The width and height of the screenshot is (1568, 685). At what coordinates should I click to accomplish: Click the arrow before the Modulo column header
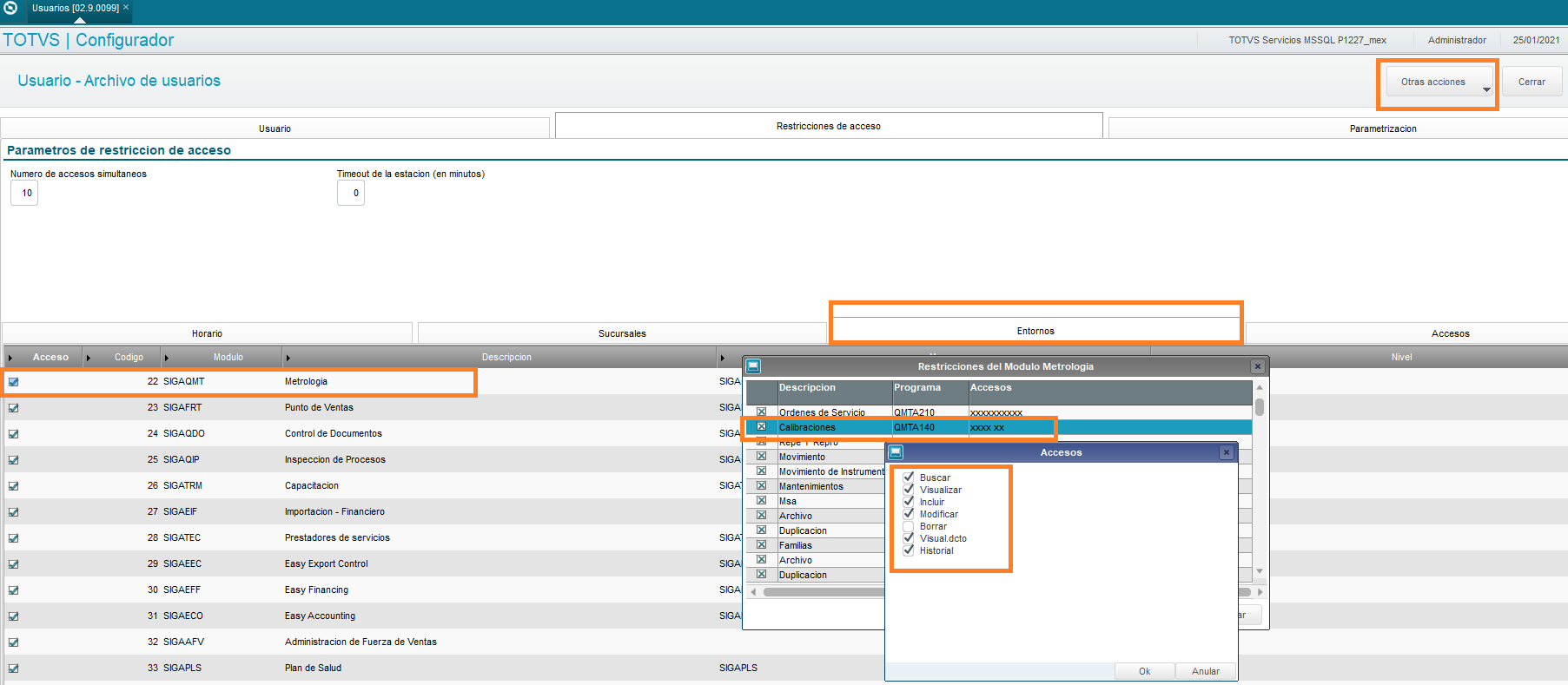pyautogui.click(x=167, y=358)
